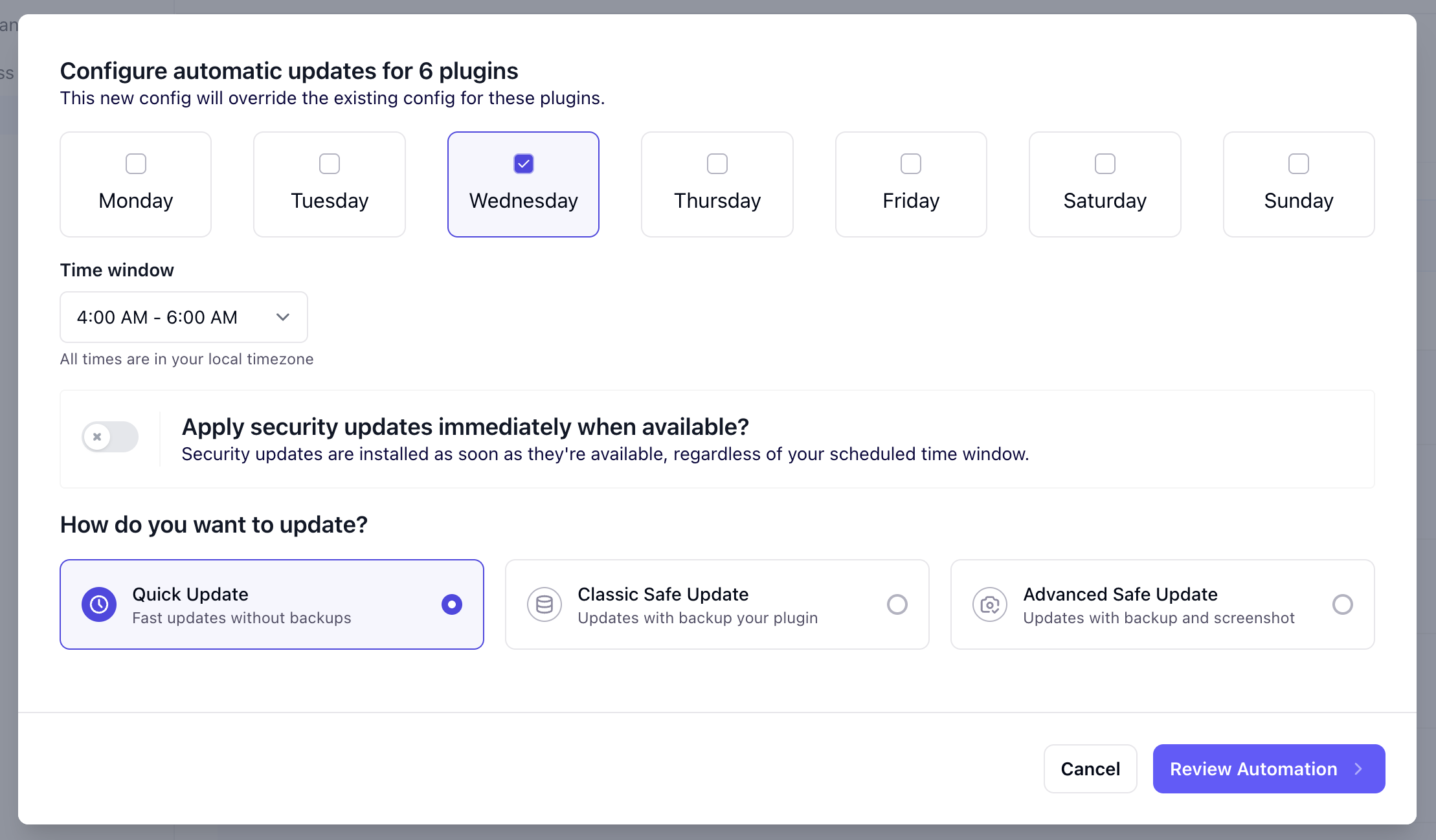Click the Quick Update clock icon
This screenshot has height=840, width=1436.
tap(99, 604)
